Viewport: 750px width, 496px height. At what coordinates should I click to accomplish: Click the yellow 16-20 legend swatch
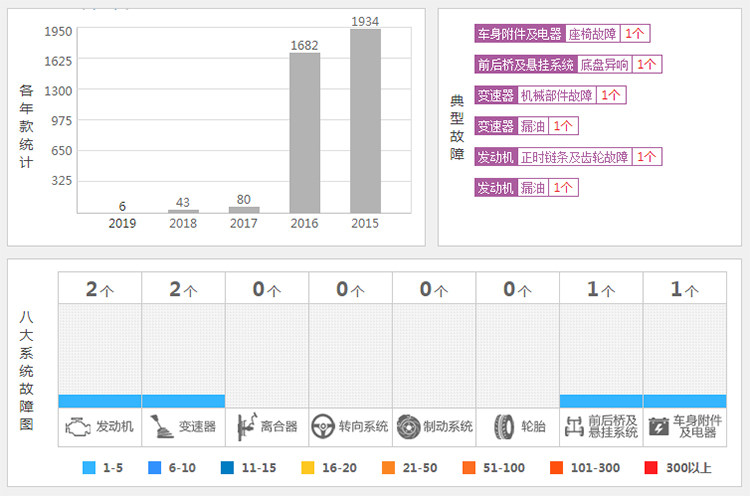tap(308, 467)
